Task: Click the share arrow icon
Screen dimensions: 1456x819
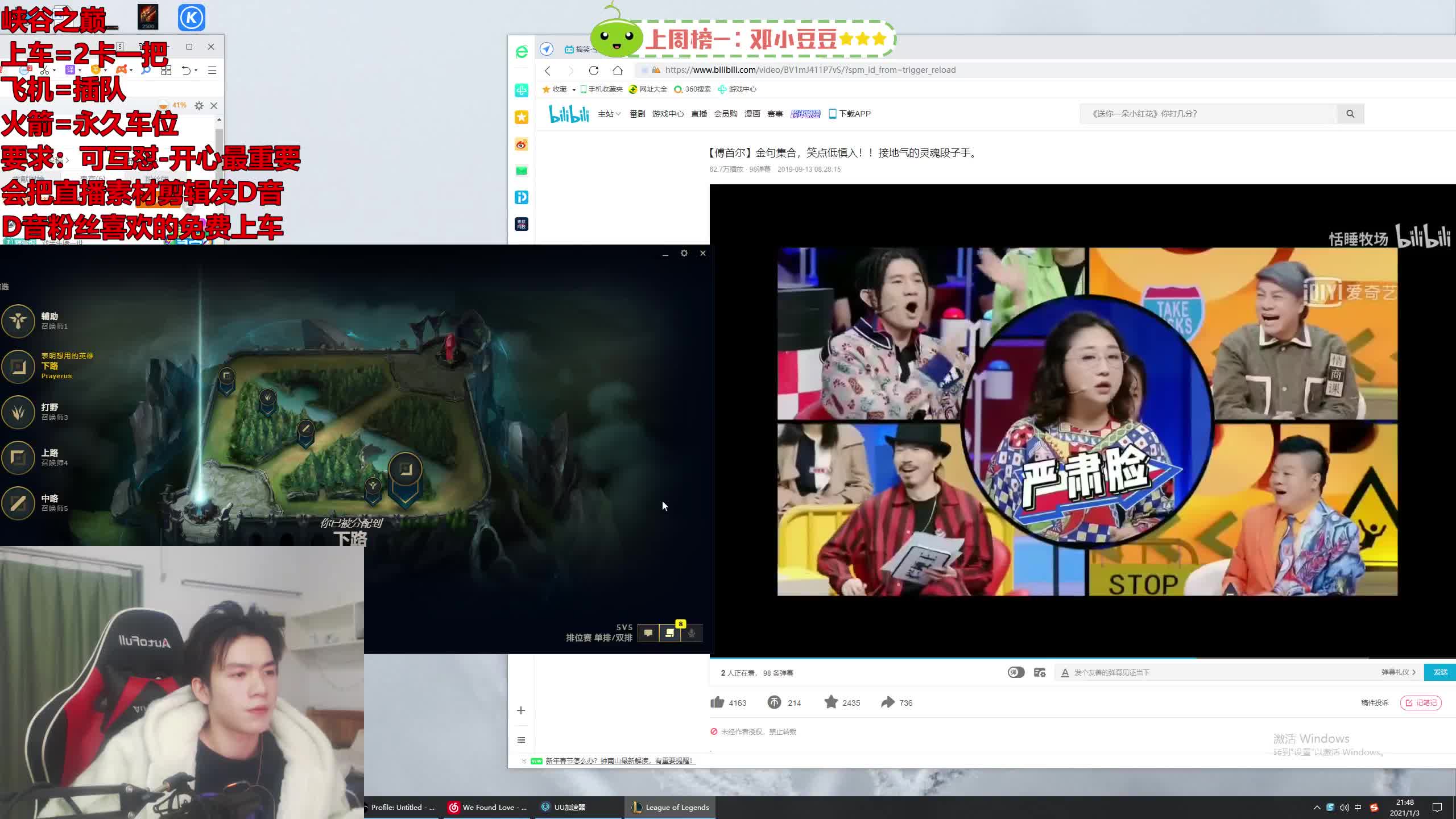Action: [x=887, y=702]
